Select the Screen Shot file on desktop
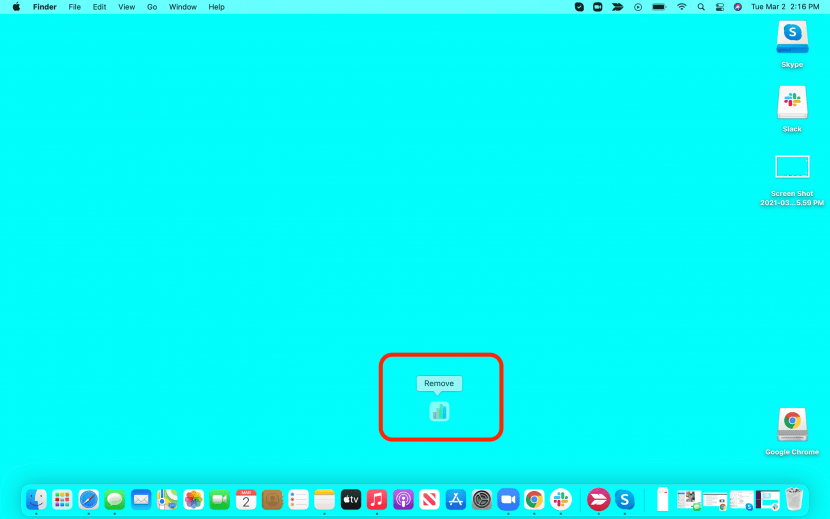The width and height of the screenshot is (830, 519). (792, 168)
